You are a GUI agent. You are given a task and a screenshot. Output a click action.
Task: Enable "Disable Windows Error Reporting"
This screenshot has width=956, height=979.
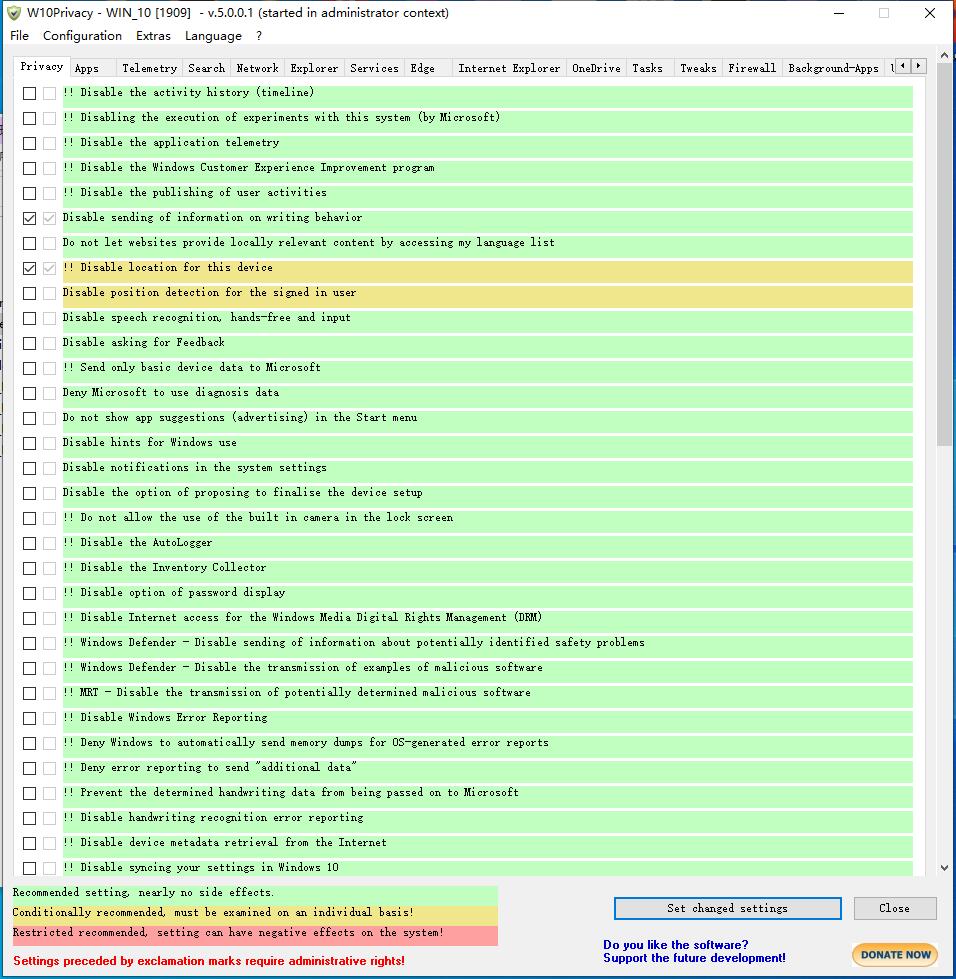[x=28, y=717]
